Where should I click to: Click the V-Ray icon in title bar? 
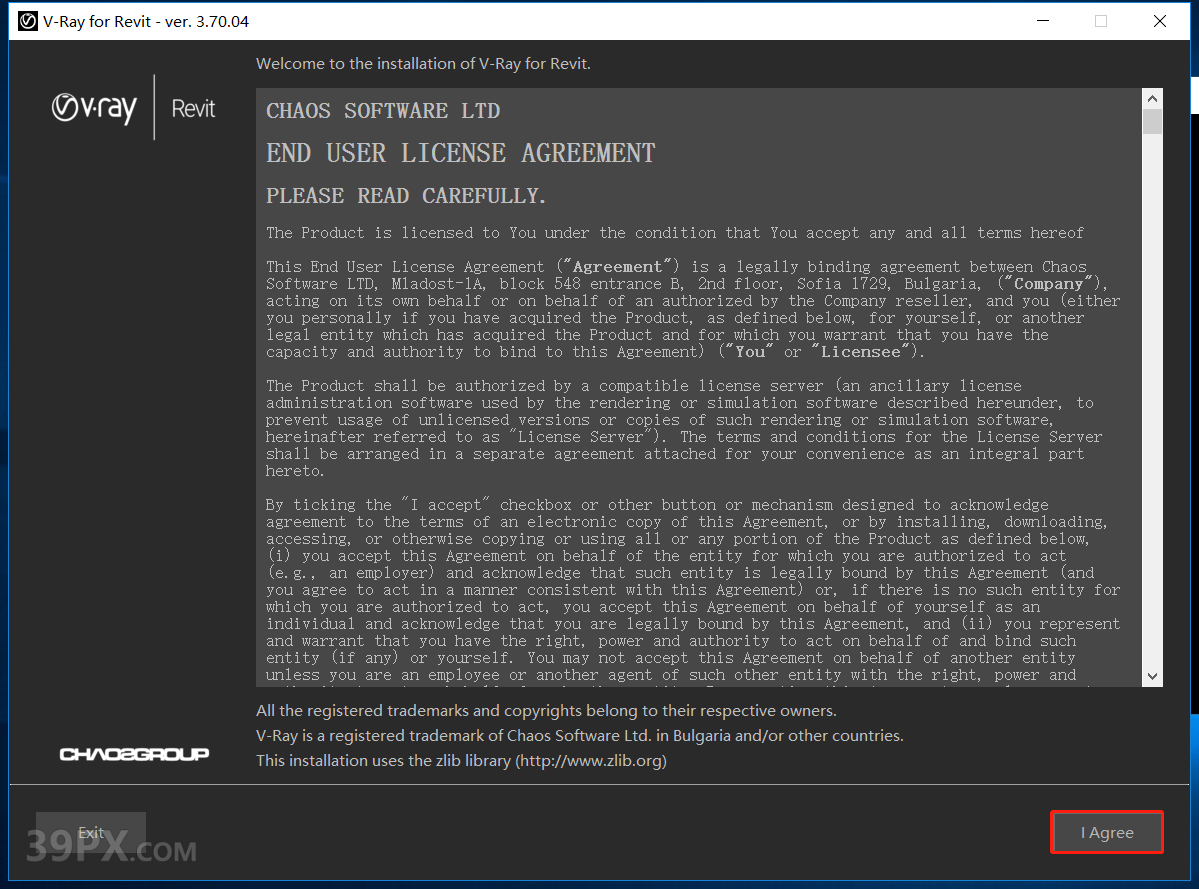pyautogui.click(x=28, y=21)
